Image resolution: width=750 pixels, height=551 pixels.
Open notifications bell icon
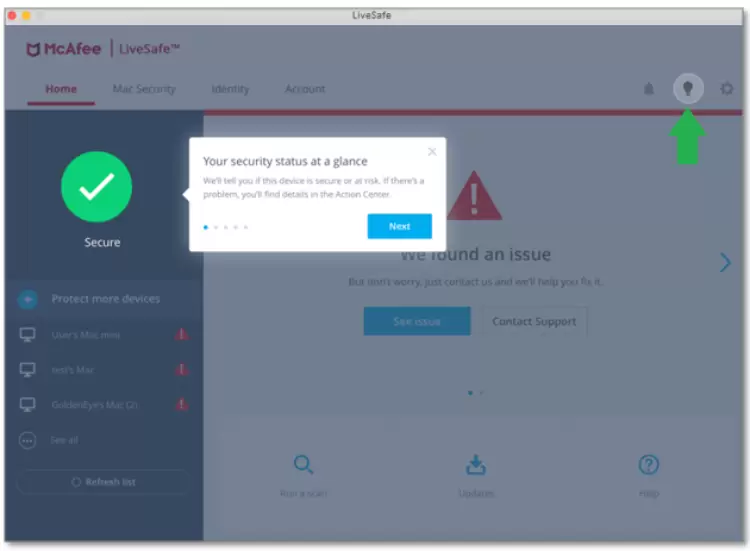pyautogui.click(x=649, y=88)
